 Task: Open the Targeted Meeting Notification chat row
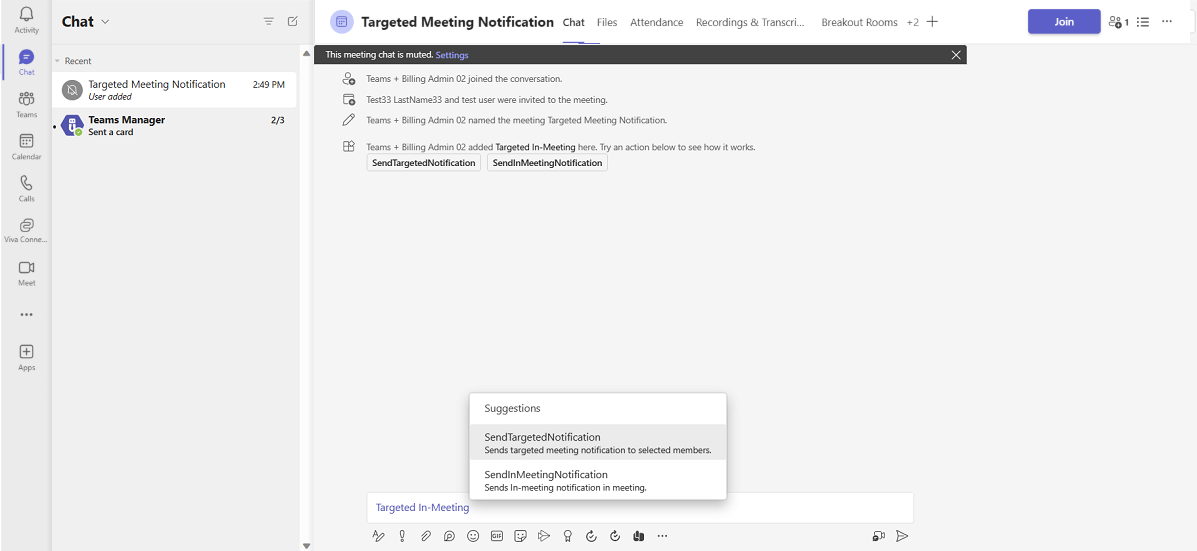pos(175,90)
